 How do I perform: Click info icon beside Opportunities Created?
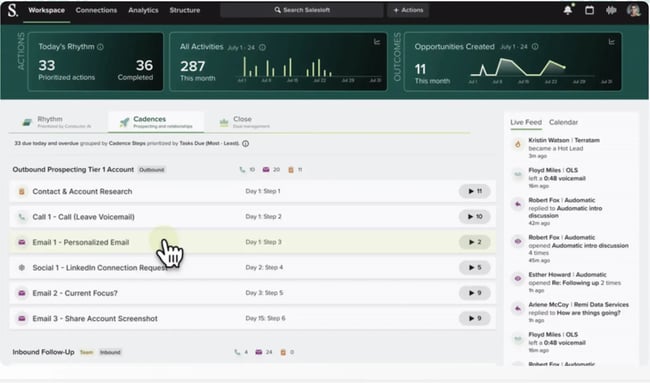tap(535, 47)
